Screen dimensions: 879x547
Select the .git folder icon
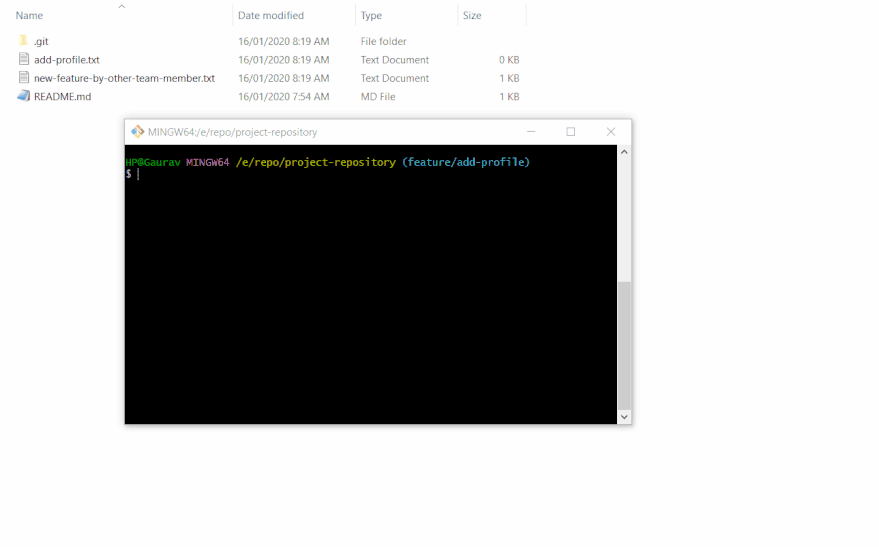point(23,40)
